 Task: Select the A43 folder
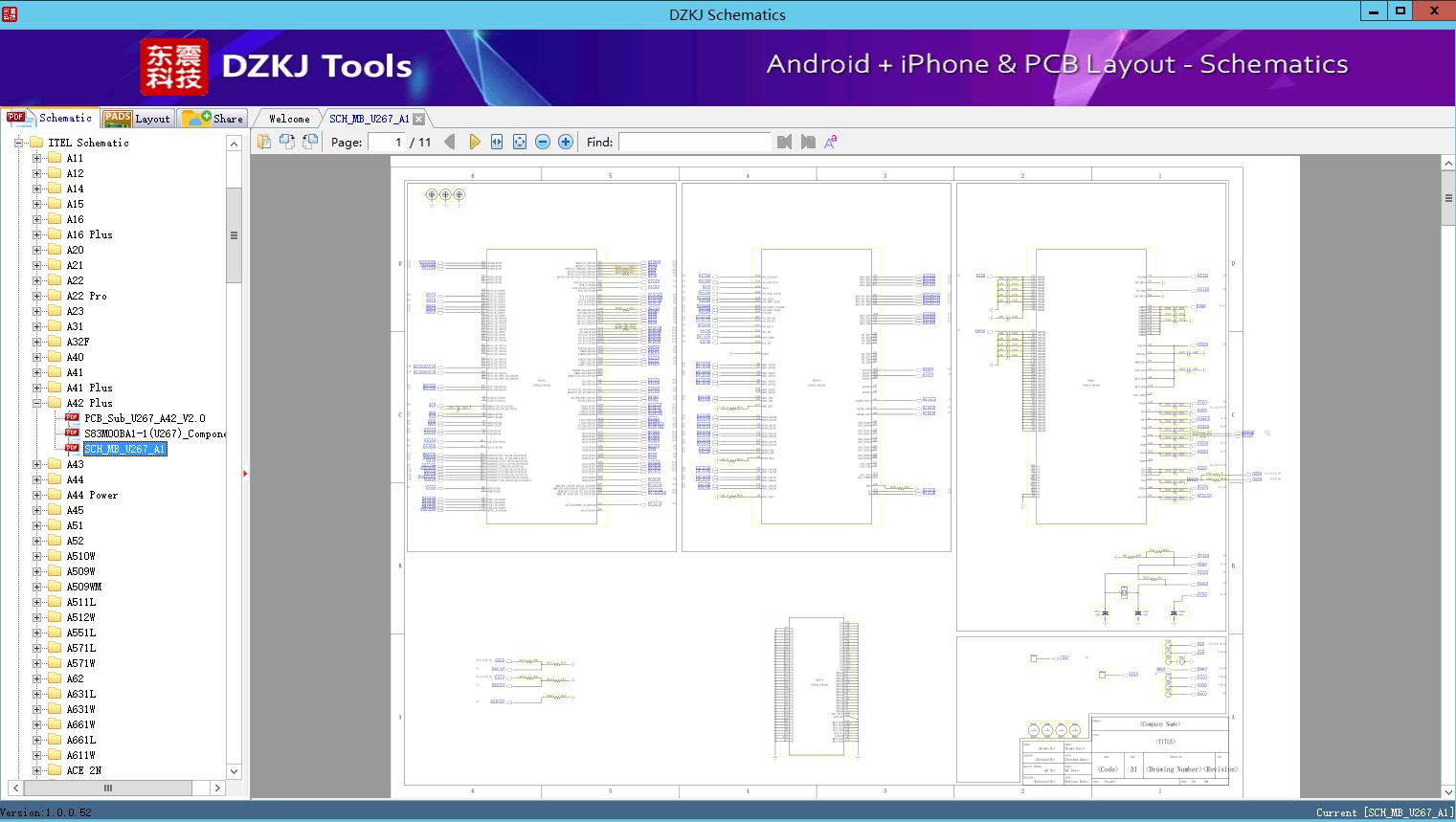75,464
